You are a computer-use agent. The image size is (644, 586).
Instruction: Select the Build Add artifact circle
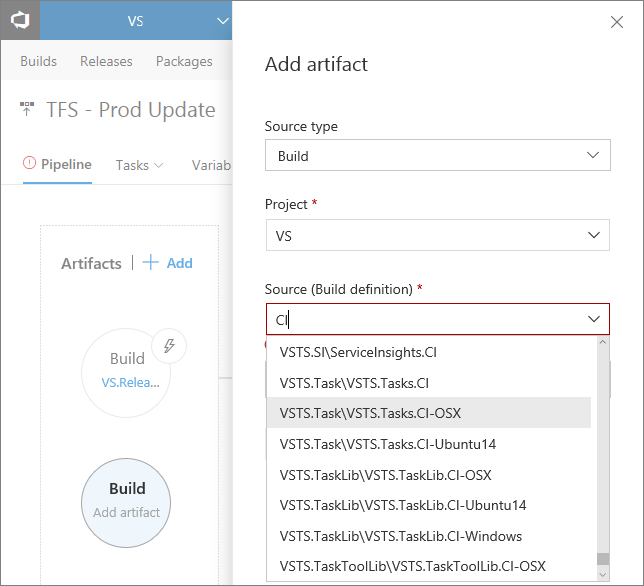[126, 503]
